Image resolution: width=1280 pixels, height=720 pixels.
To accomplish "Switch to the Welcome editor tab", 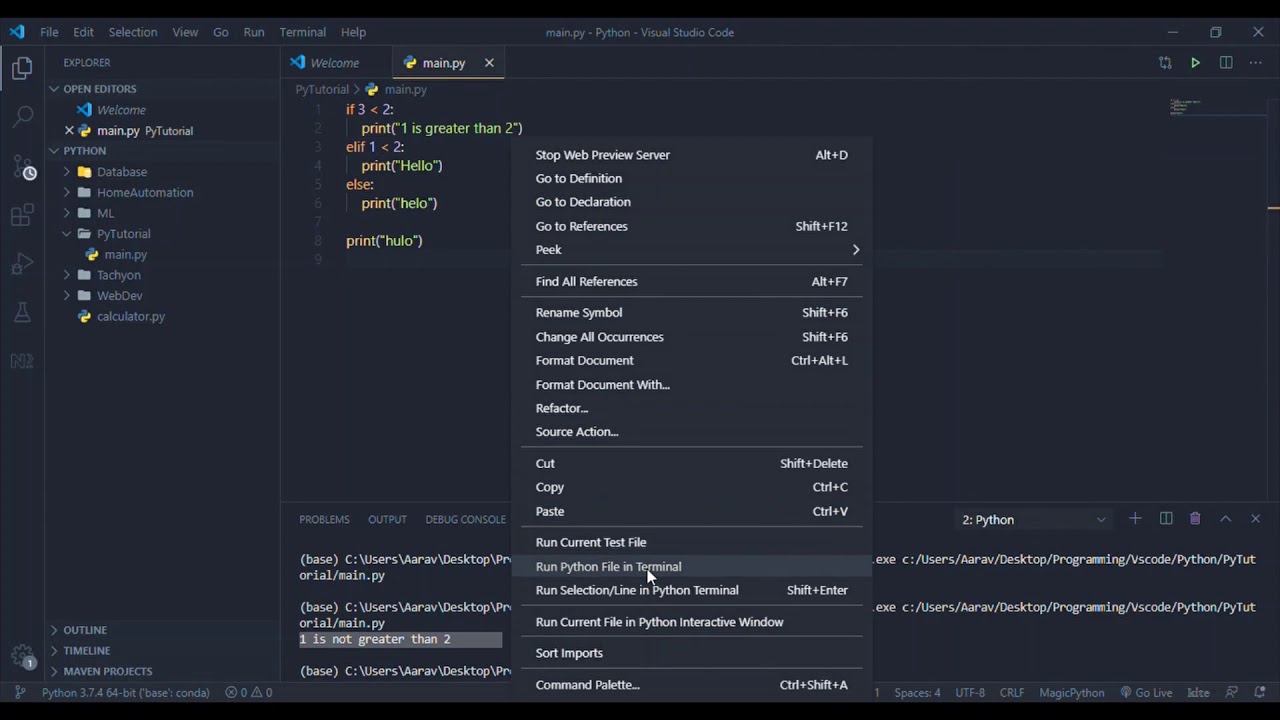I will (336, 63).
